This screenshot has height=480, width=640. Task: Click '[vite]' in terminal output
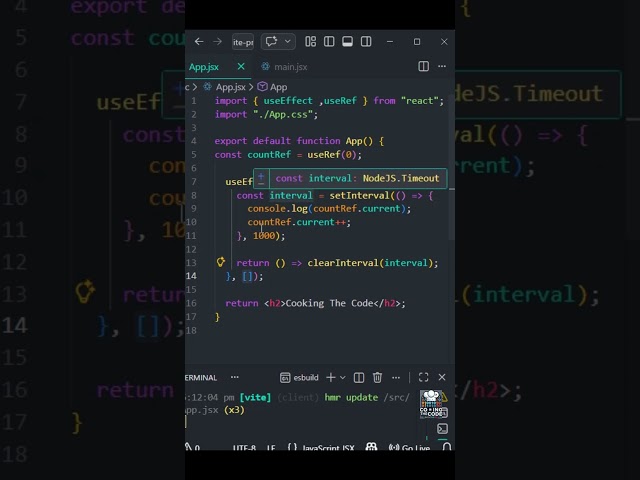256,398
